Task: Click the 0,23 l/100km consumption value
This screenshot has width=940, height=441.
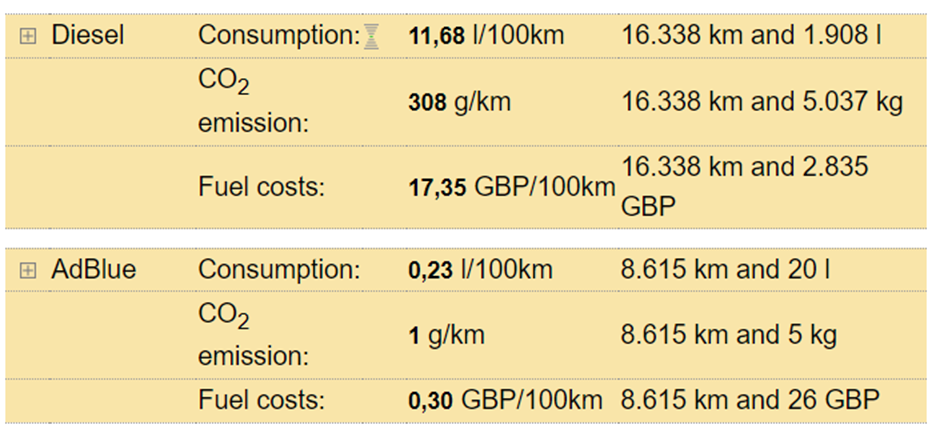Action: (480, 270)
